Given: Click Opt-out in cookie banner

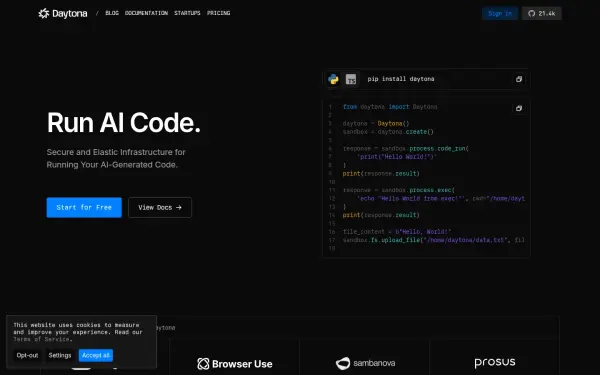Looking at the screenshot, I should [x=27, y=355].
